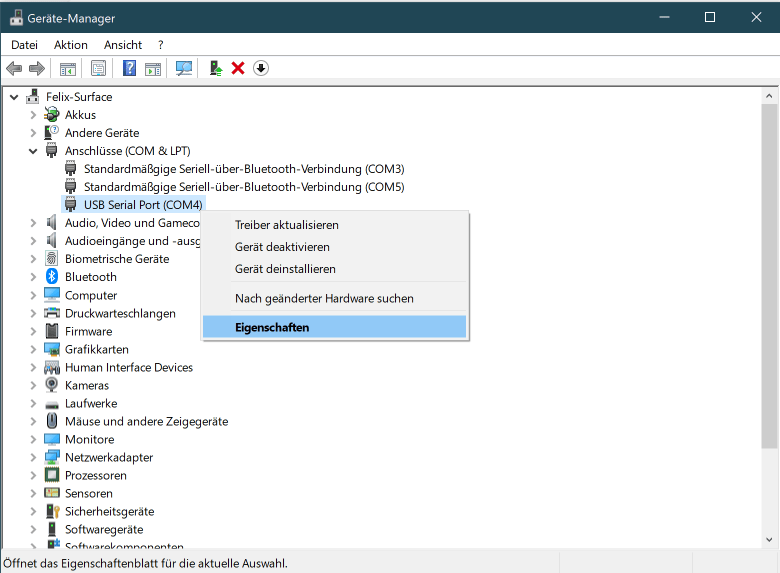This screenshot has width=780, height=573.
Task: Click Gerät deinstallieren in context menu
Action: [285, 269]
